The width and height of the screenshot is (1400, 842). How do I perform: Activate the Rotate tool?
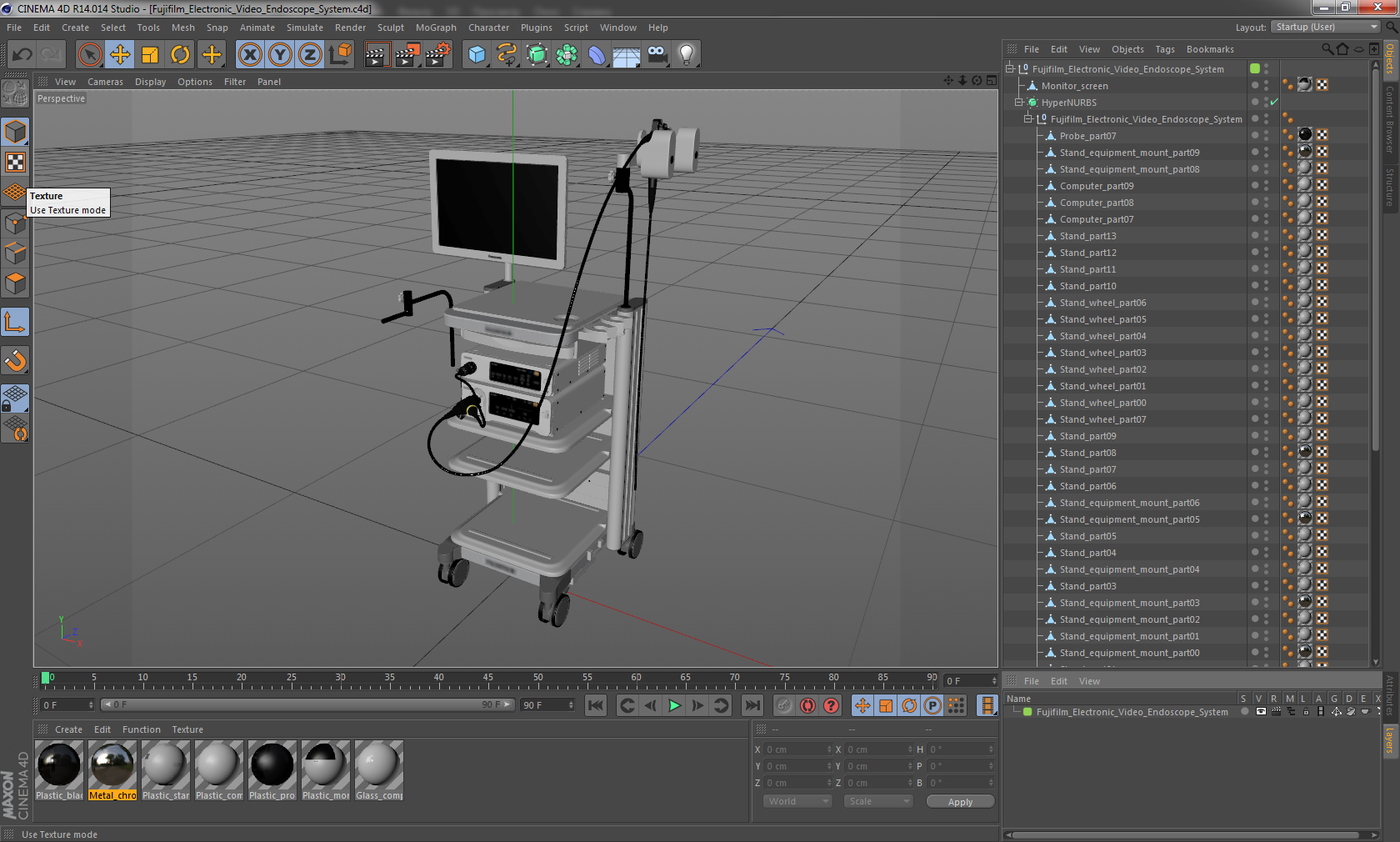click(180, 55)
